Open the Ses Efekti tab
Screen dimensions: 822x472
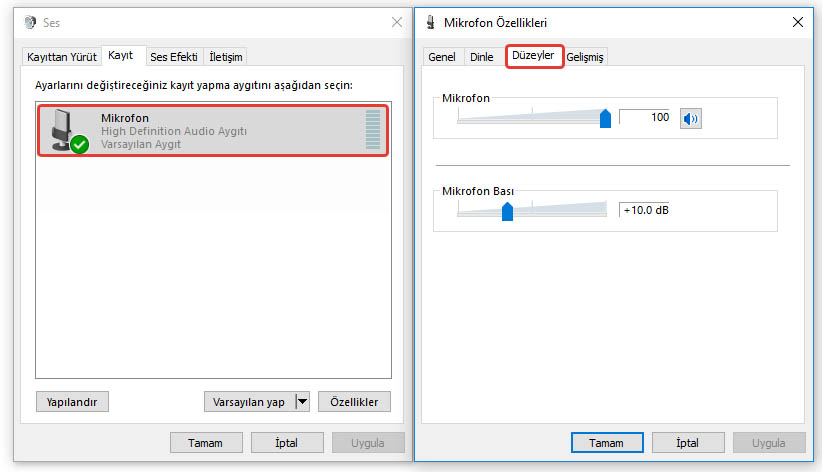pyautogui.click(x=174, y=57)
